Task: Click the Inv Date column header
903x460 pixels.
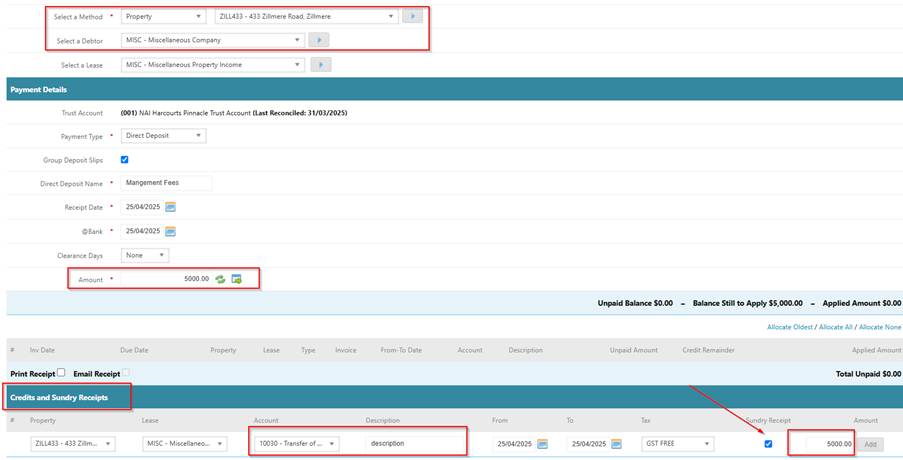Action: click(42, 350)
